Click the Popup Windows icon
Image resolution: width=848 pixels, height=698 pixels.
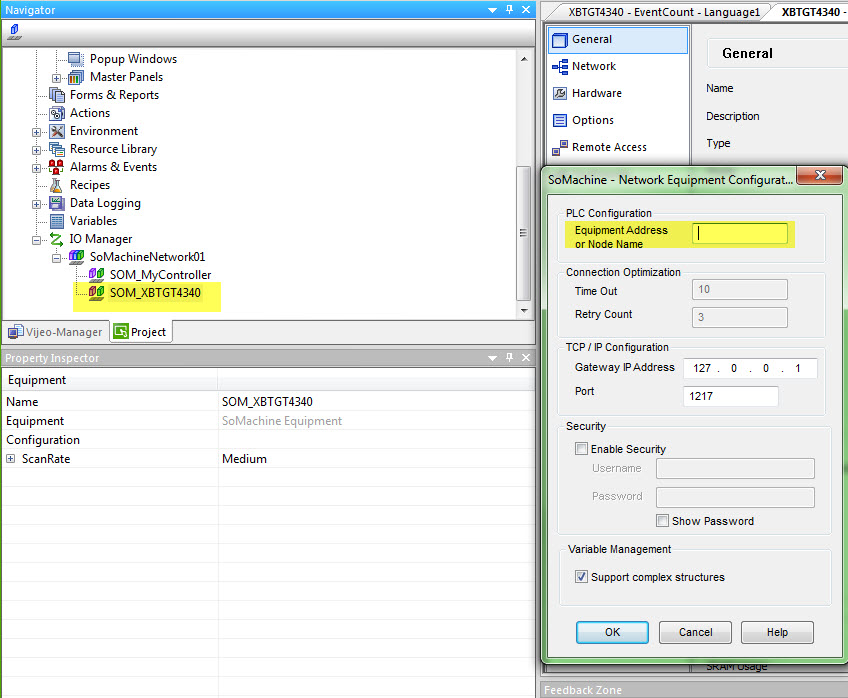click(x=76, y=58)
